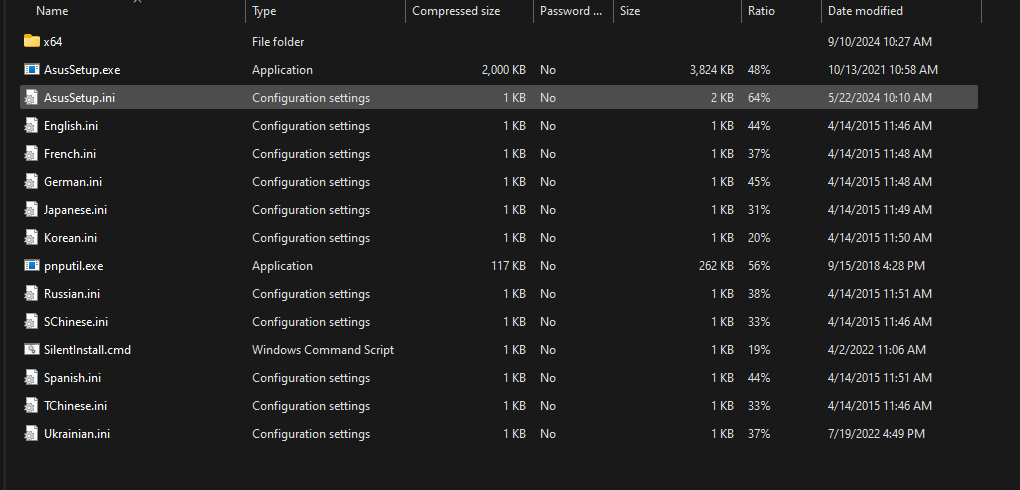1020x490 pixels.
Task: Click the 31% ratio value
Action: [x=759, y=210]
